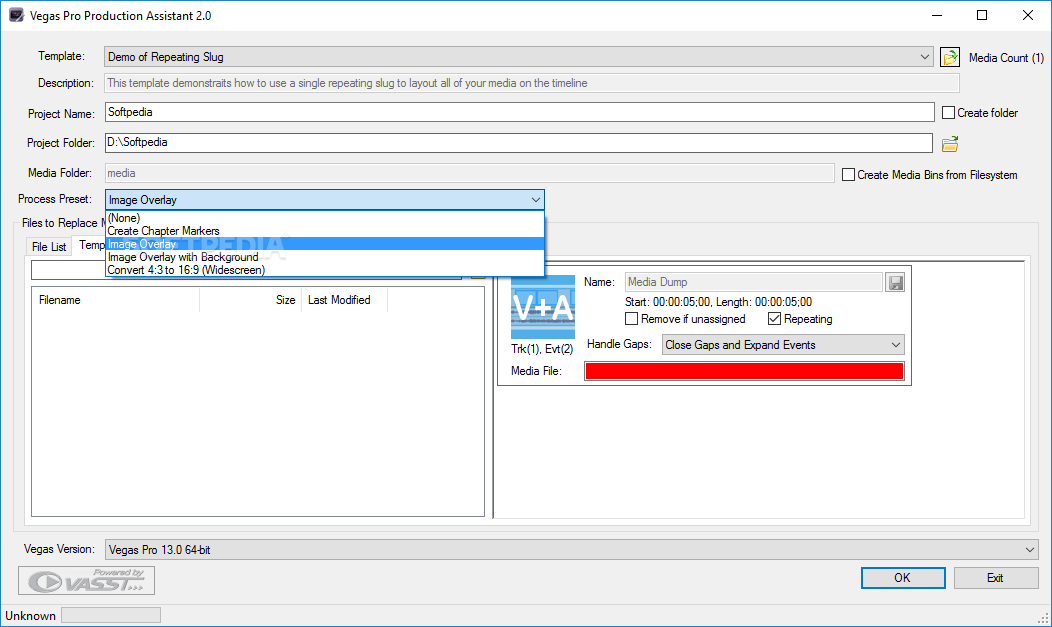Viewport: 1052px width, 627px height.
Task: Click the Start and Length time text
Action: pyautogui.click(x=719, y=302)
